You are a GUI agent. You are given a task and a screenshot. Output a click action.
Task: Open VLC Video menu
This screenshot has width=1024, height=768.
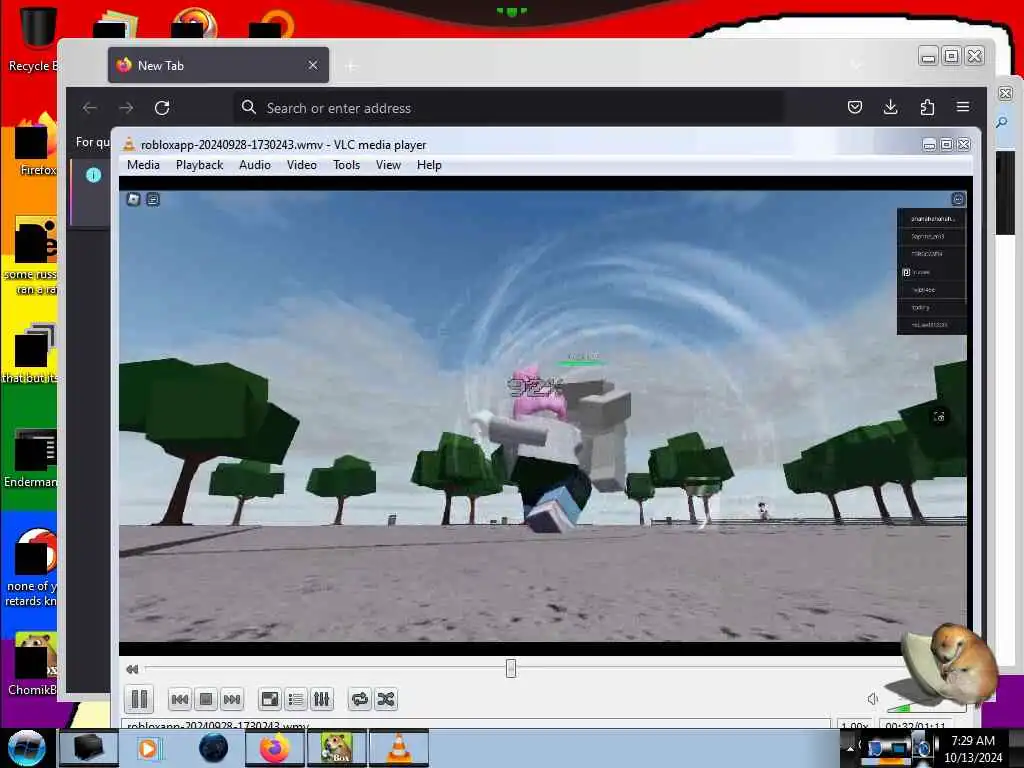[x=302, y=165]
